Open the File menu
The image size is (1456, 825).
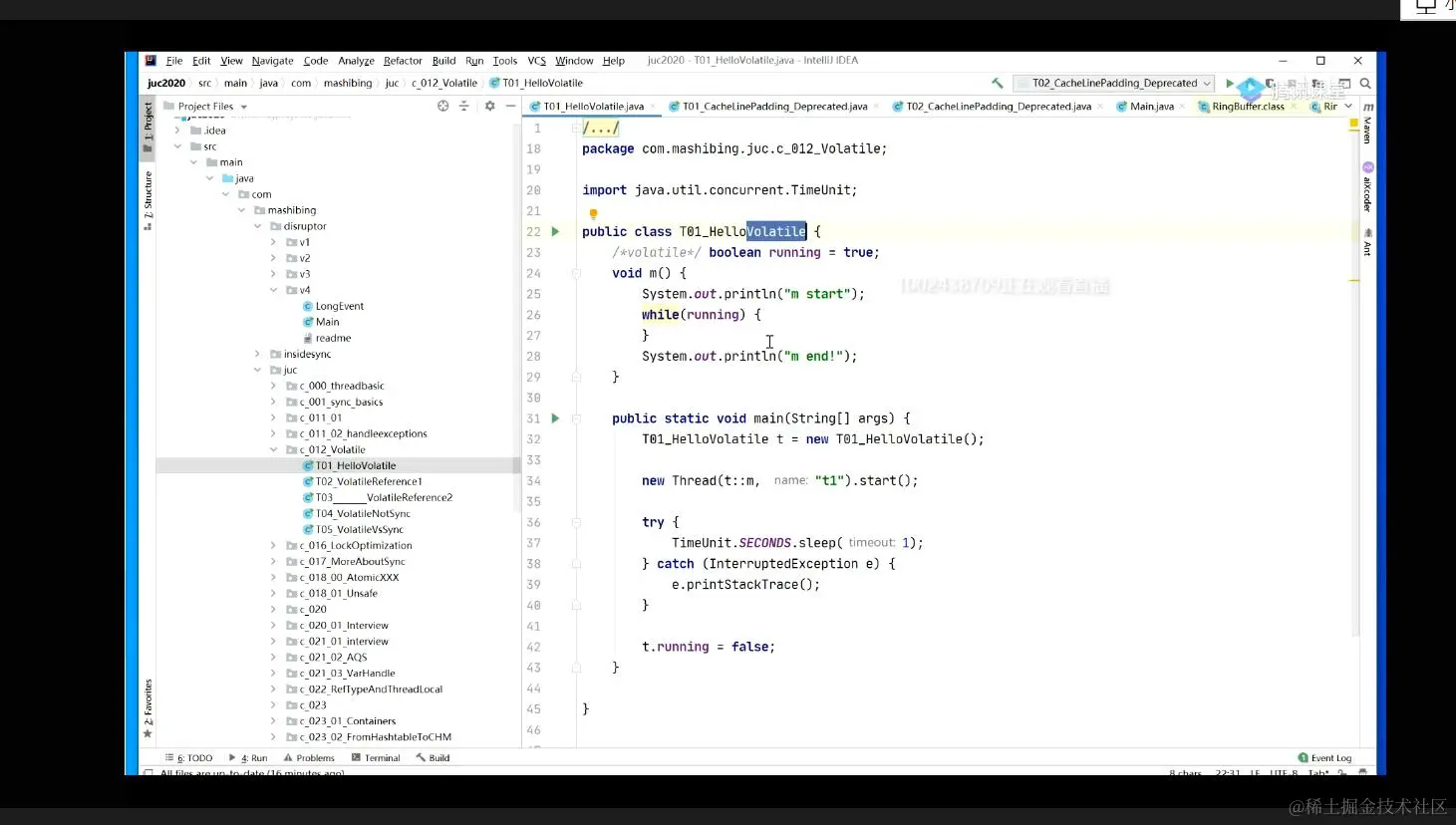[174, 61]
